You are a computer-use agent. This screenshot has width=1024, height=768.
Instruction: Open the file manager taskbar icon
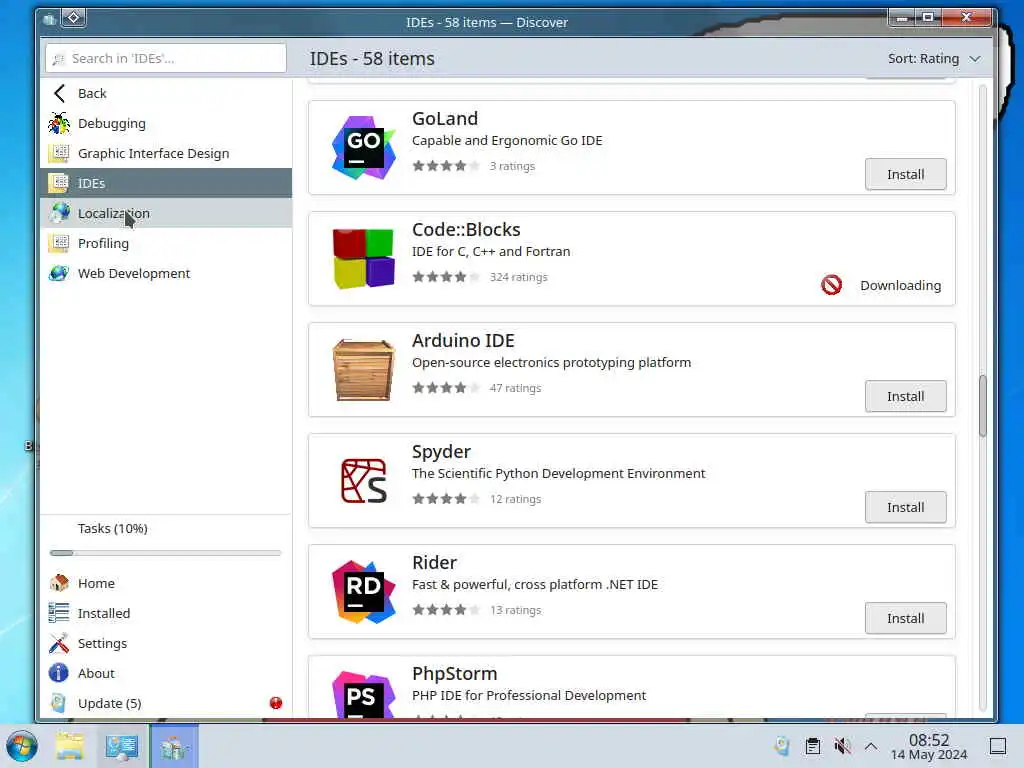point(70,746)
